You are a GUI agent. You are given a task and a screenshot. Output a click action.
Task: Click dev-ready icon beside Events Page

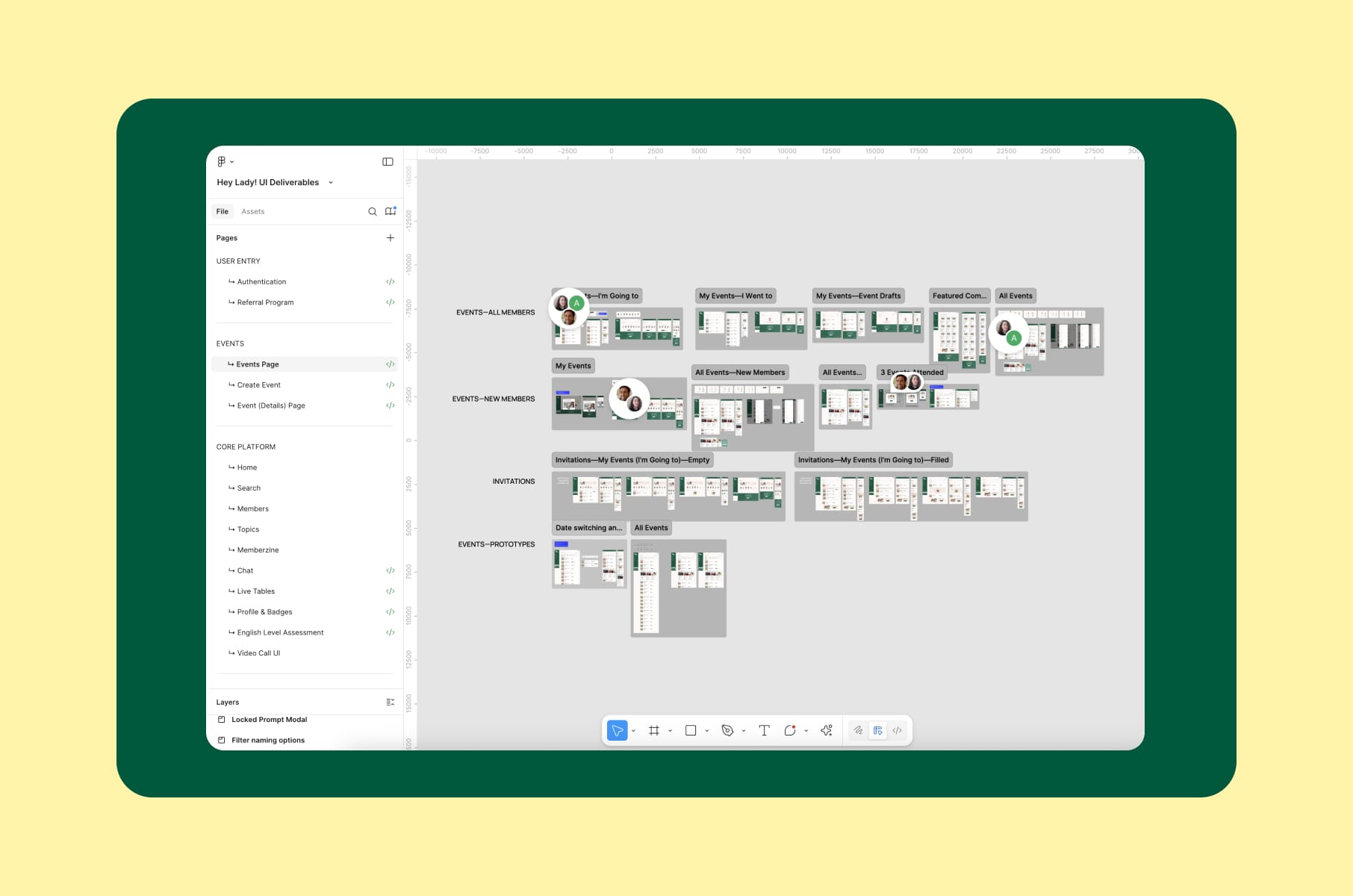(390, 364)
